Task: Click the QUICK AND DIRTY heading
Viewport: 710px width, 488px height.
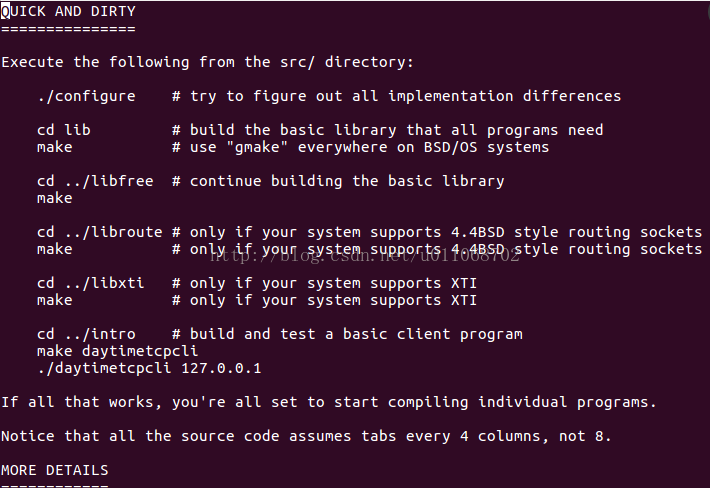Action: [68, 11]
